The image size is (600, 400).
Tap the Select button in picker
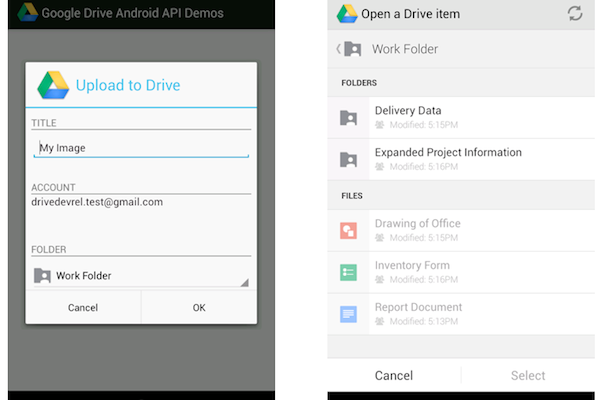[528, 376]
